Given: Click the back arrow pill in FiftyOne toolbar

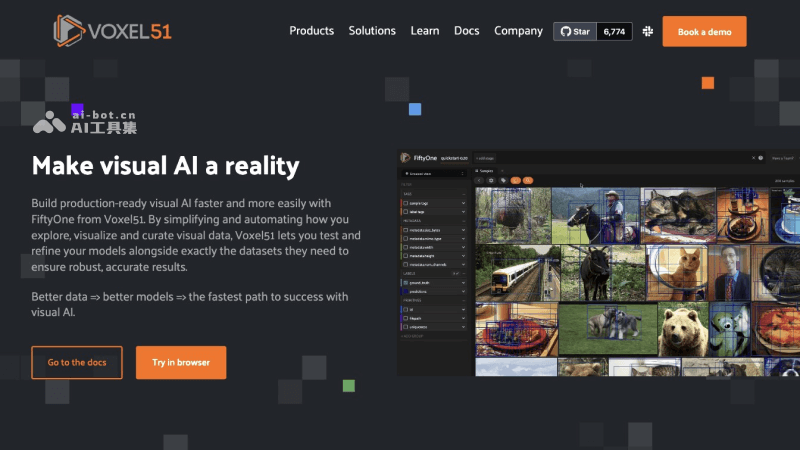Looking at the screenshot, I should (479, 181).
